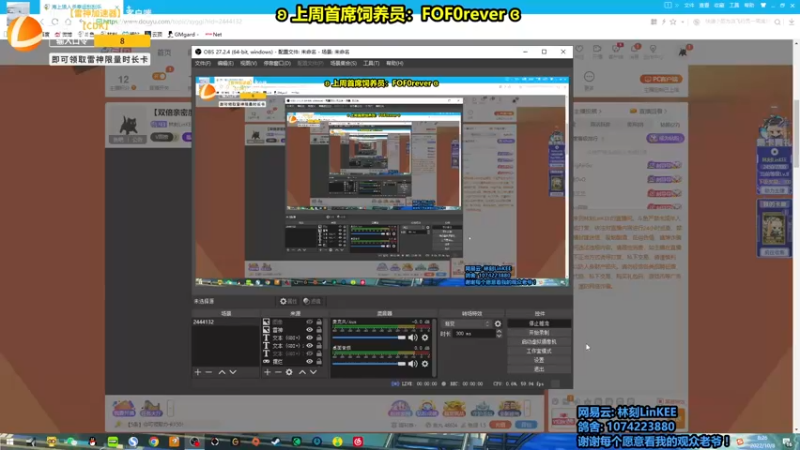Open the 视图(V) menu in OBS
This screenshot has width=800, height=450.
click(248, 63)
